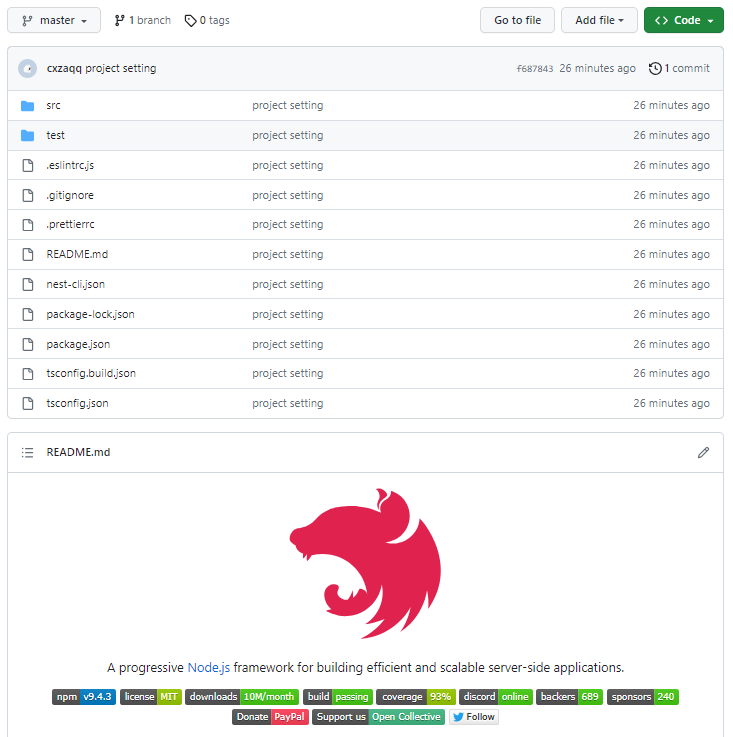The image size is (733, 737).
Task: Open the .gitignore file
Action: [x=70, y=196]
